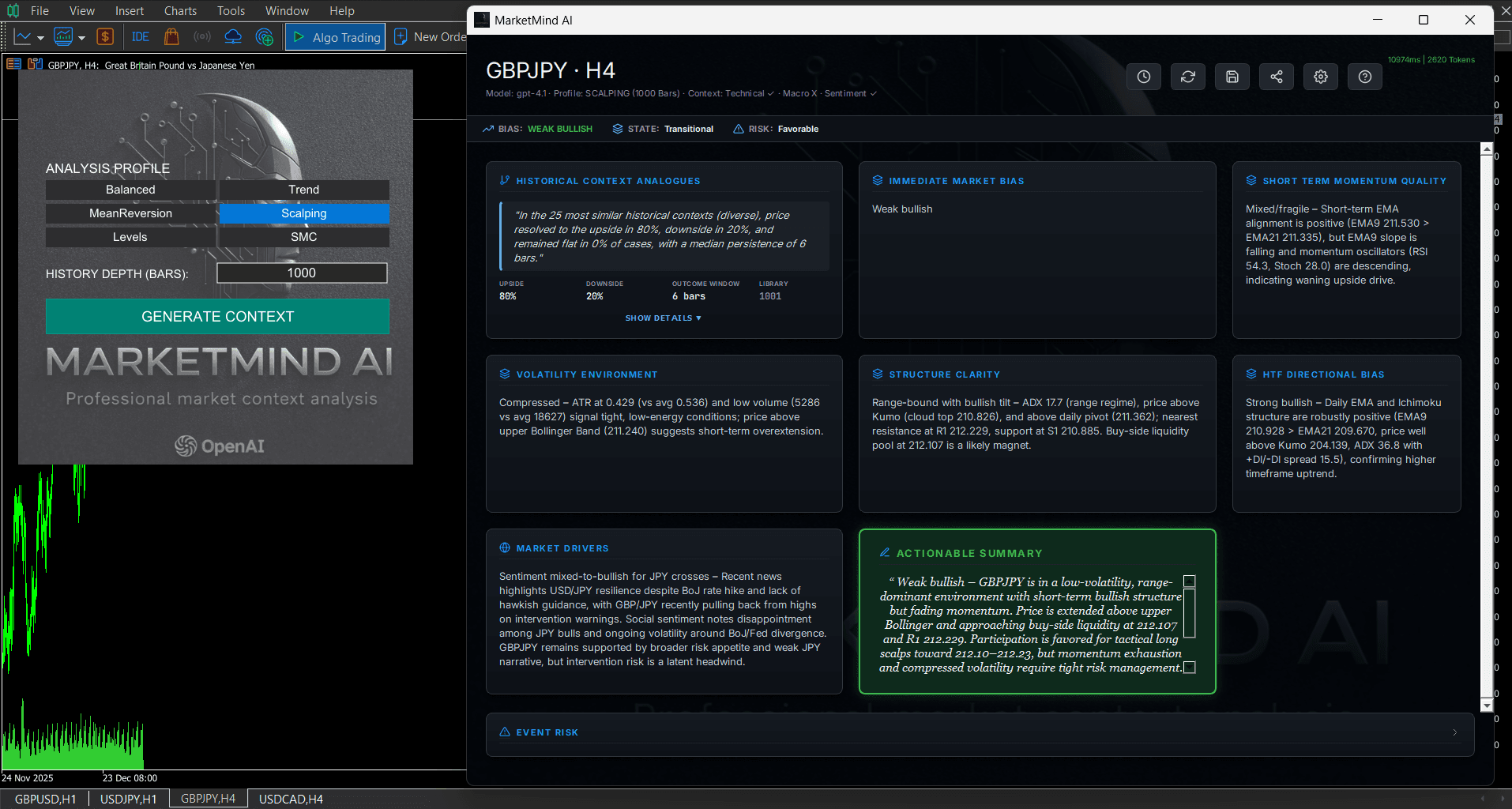Open the indicators dropdown arrow
This screenshot has width=1512, height=809.
[x=81, y=38]
